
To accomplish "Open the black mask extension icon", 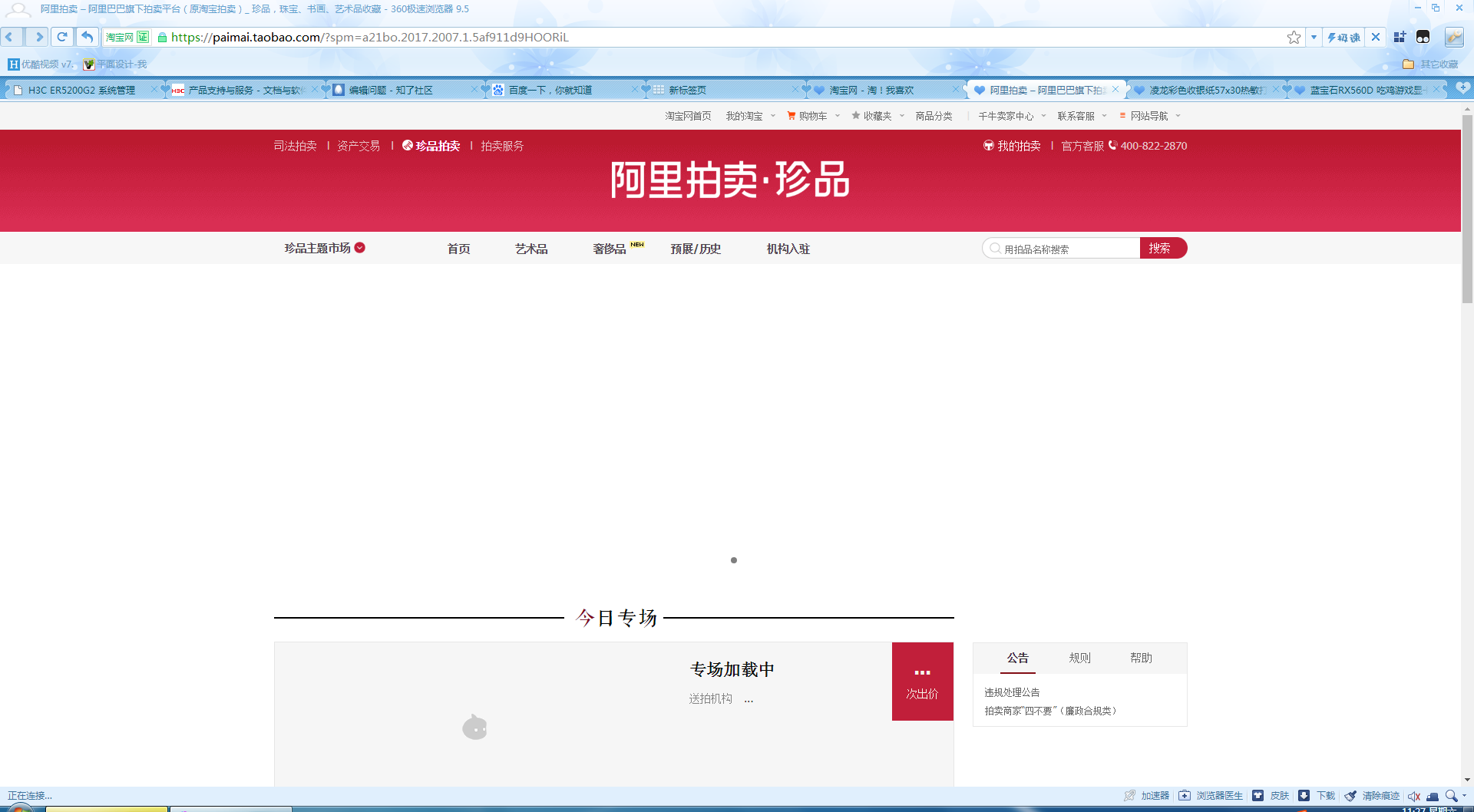I will (1423, 37).
